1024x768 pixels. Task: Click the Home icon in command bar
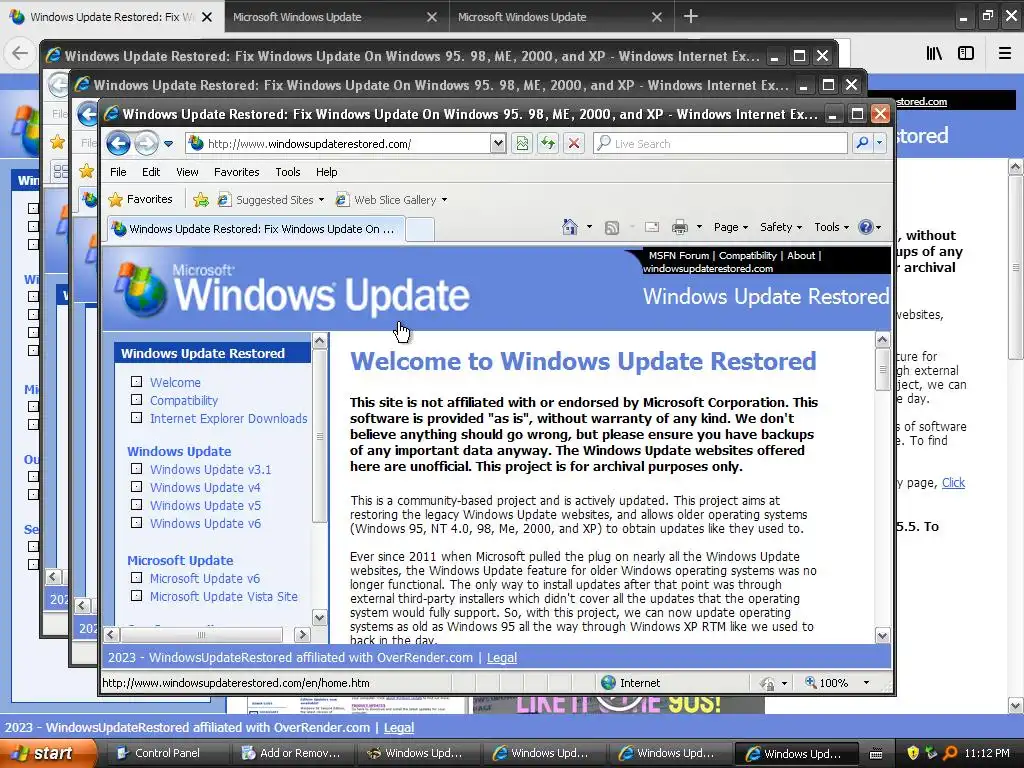[x=569, y=227]
